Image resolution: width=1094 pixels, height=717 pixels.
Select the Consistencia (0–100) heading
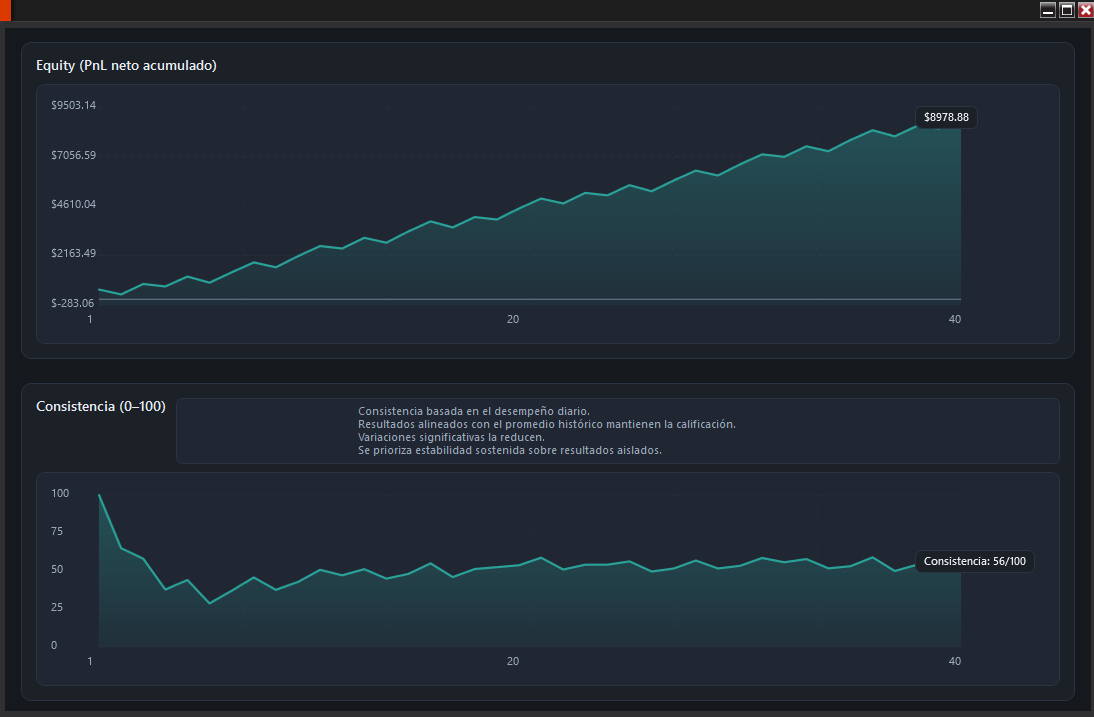pos(101,407)
